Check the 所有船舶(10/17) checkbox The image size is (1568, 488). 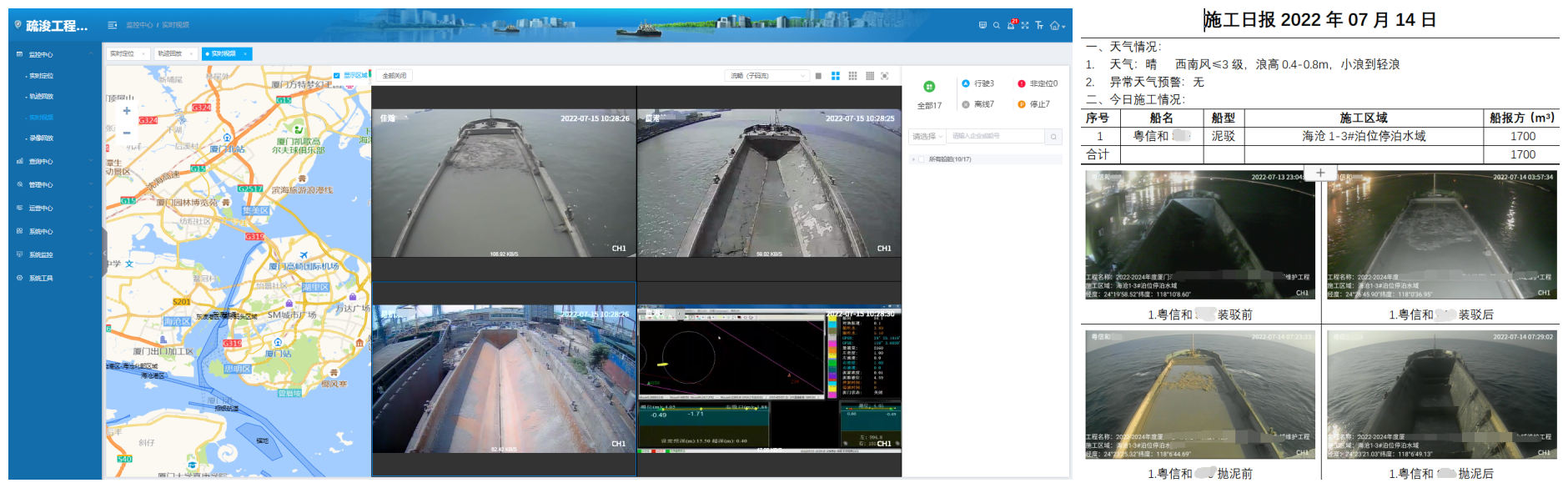pyautogui.click(x=923, y=159)
